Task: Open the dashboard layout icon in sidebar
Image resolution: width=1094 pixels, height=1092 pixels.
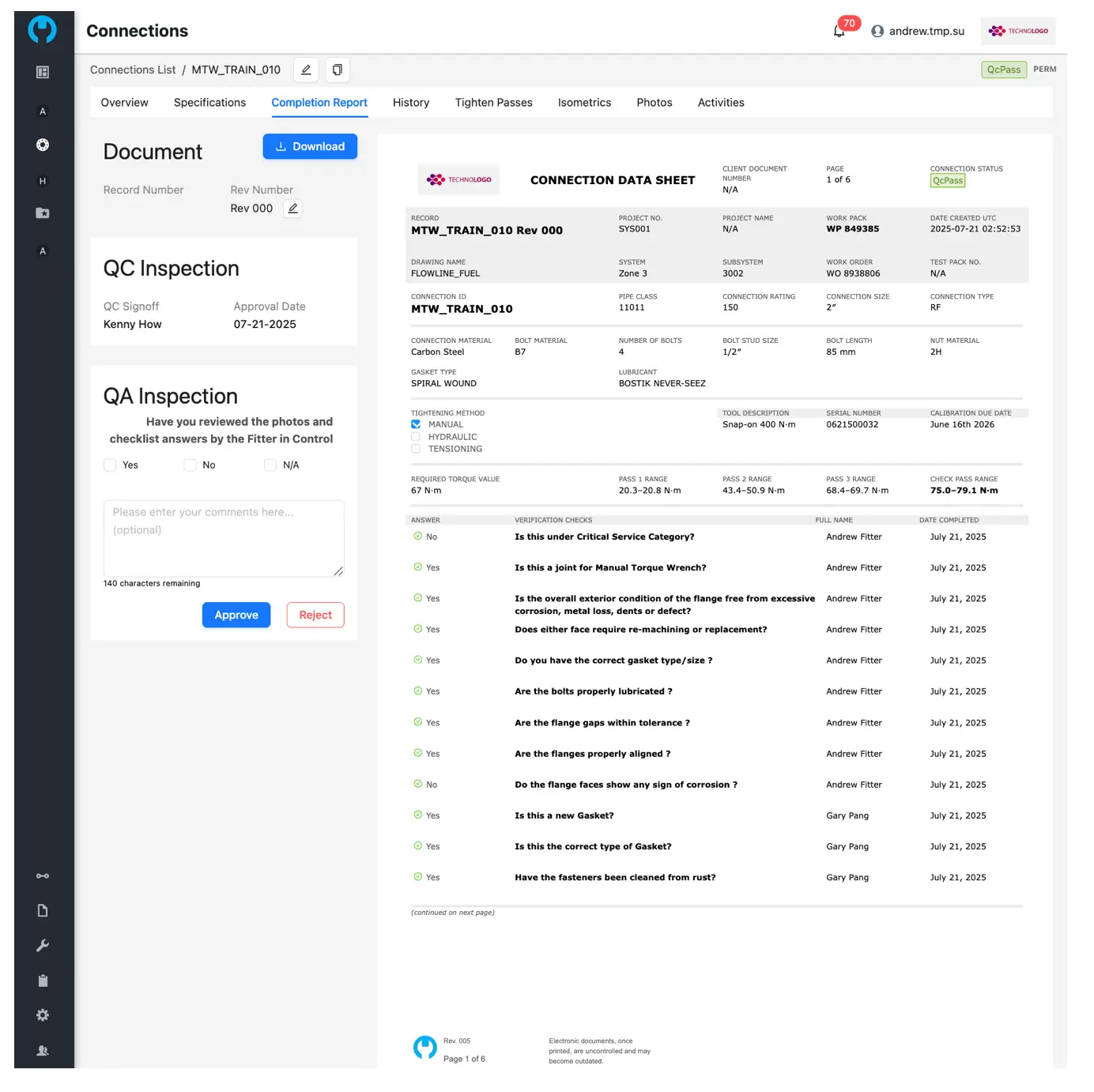Action: (x=43, y=72)
